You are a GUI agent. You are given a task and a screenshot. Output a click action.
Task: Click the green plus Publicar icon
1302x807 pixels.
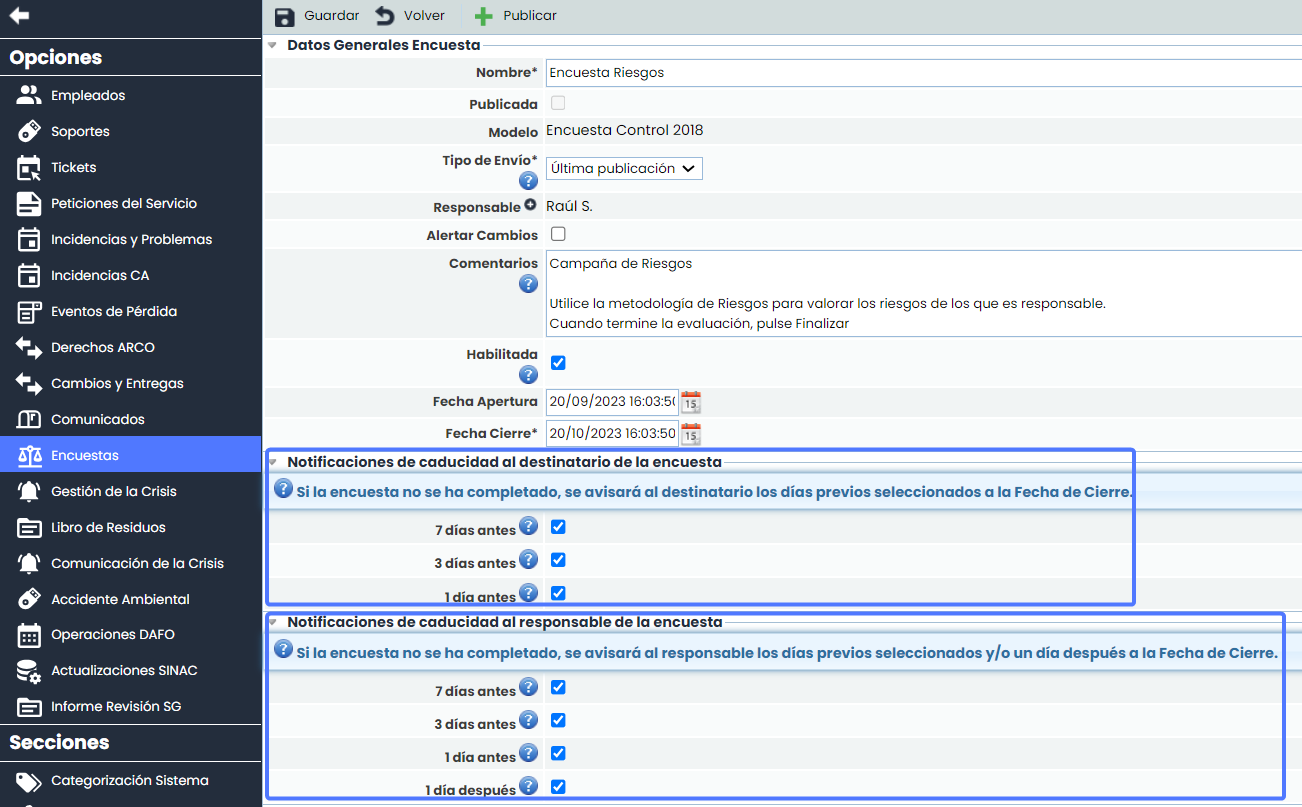click(x=484, y=16)
